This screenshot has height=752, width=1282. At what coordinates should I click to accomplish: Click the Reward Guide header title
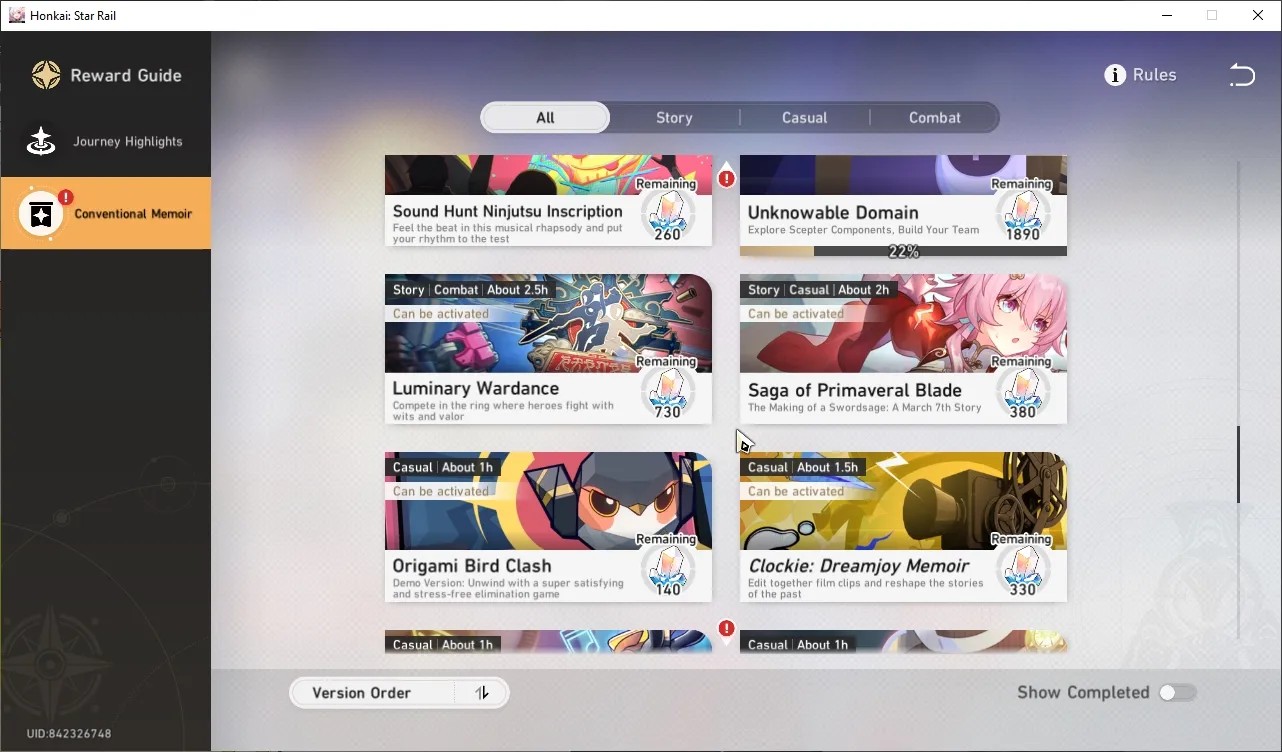[126, 75]
